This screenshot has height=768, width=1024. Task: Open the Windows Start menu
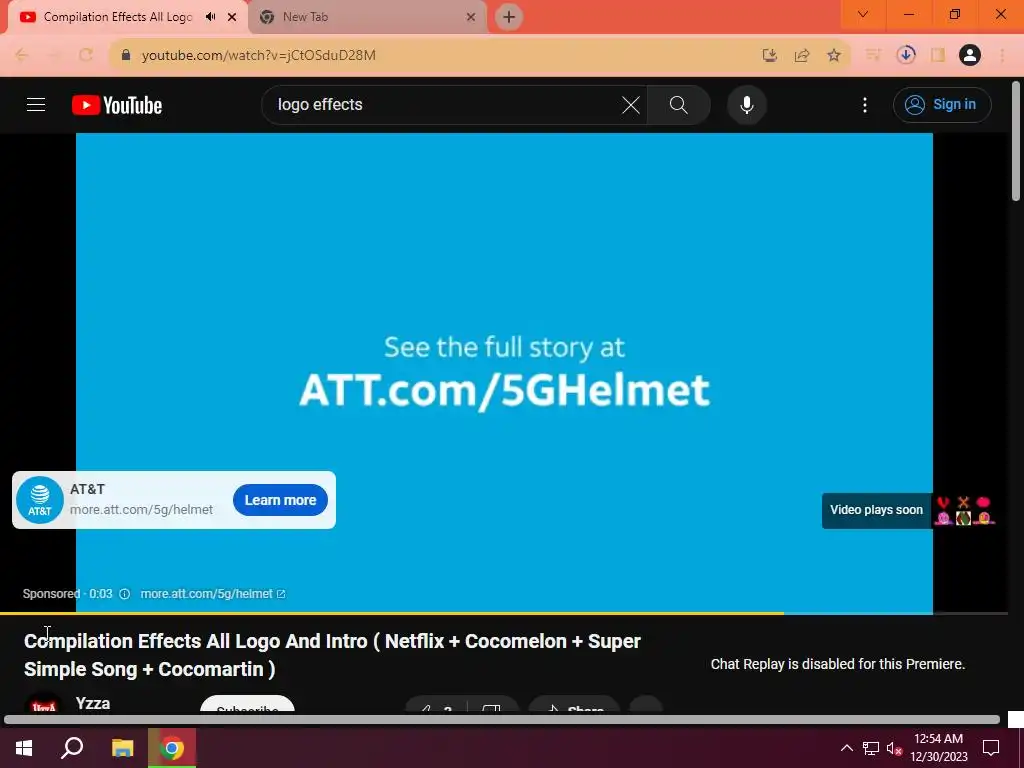point(24,748)
